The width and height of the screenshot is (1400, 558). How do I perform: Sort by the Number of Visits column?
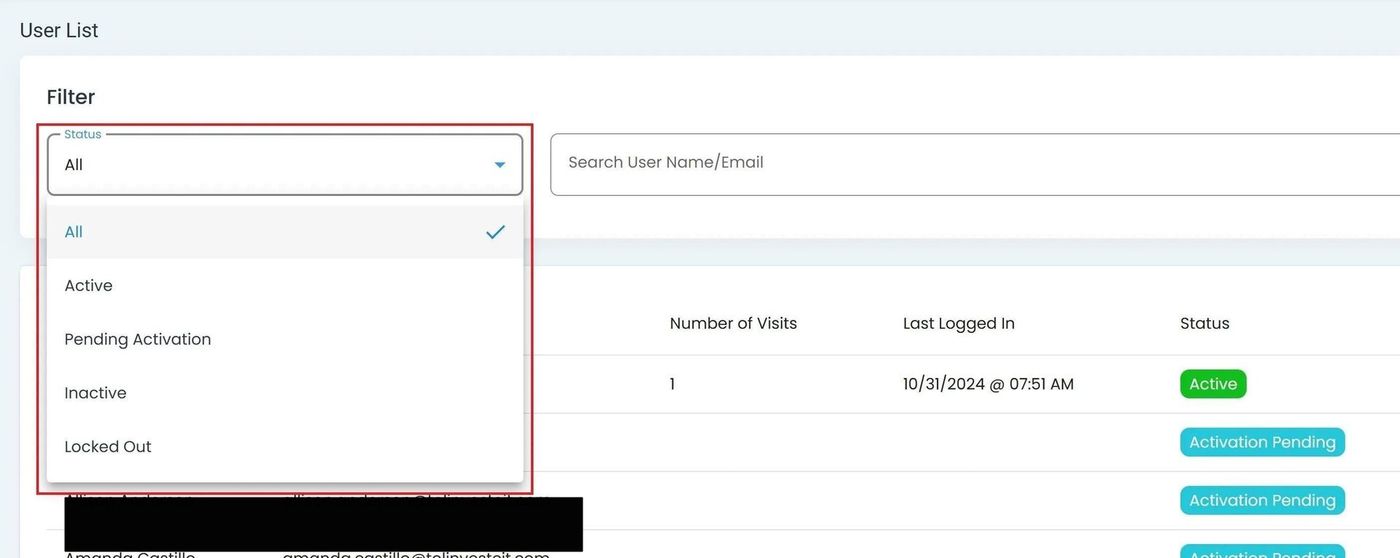point(733,324)
